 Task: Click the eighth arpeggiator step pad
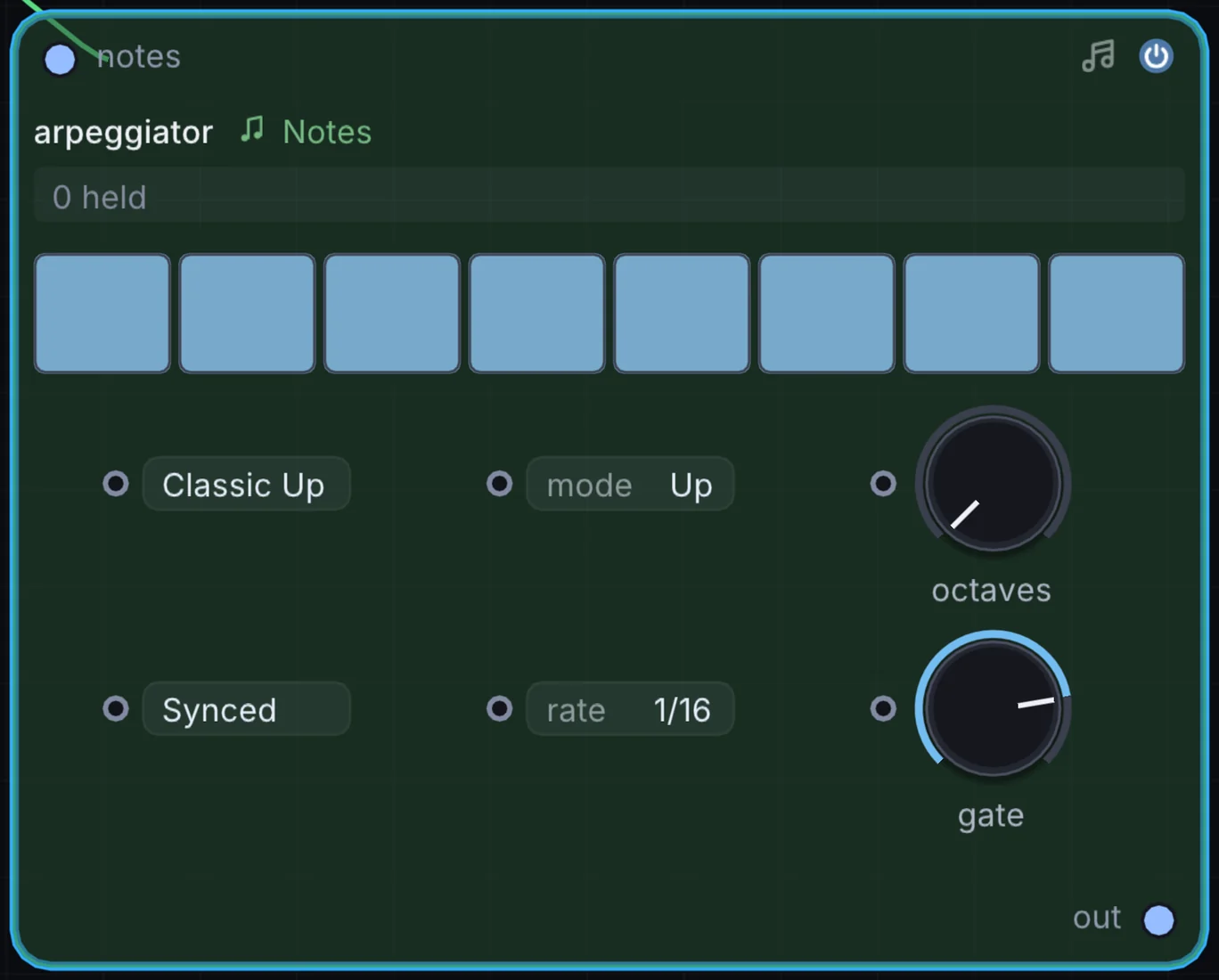tap(1117, 314)
